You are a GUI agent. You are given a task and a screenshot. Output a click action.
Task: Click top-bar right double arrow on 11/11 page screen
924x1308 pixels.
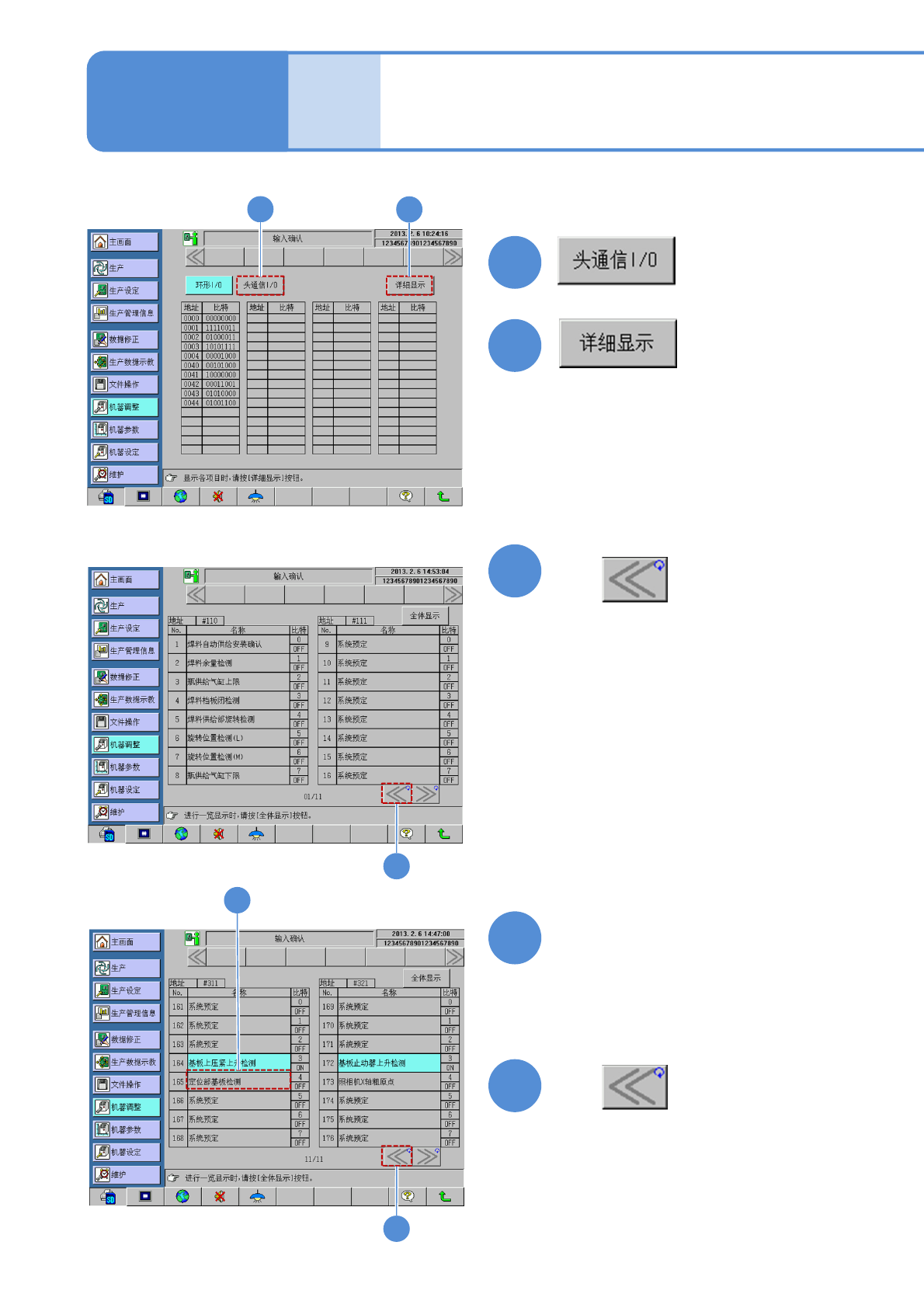point(455,957)
